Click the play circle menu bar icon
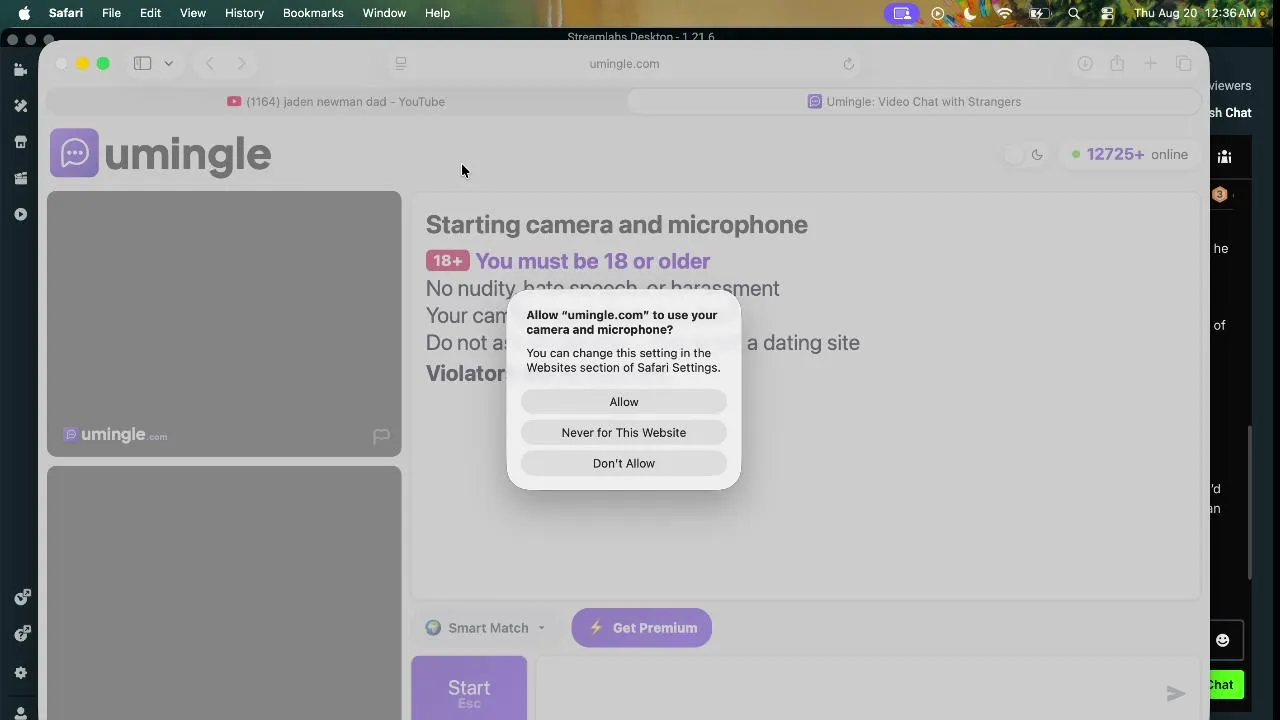 coord(938,13)
